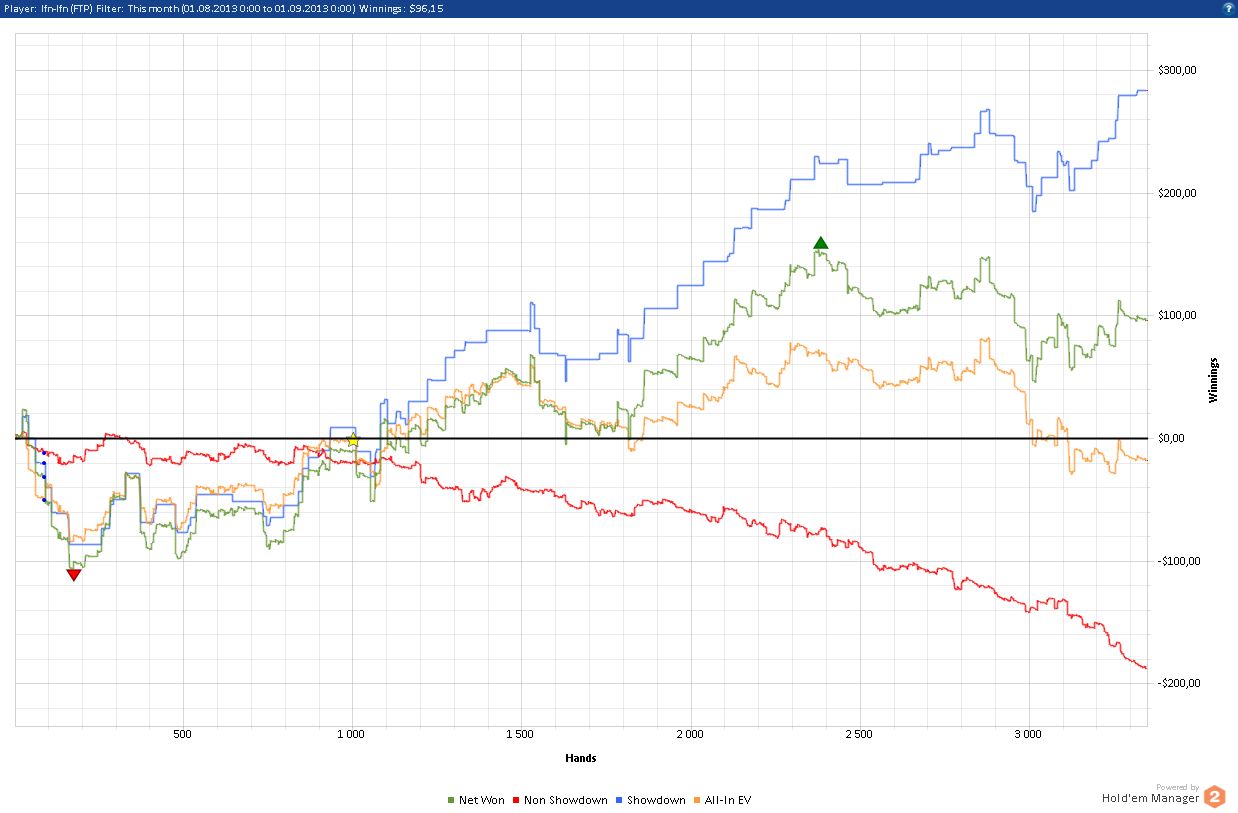Click the help question mark icon
The image size is (1238, 813).
pos(1227,8)
